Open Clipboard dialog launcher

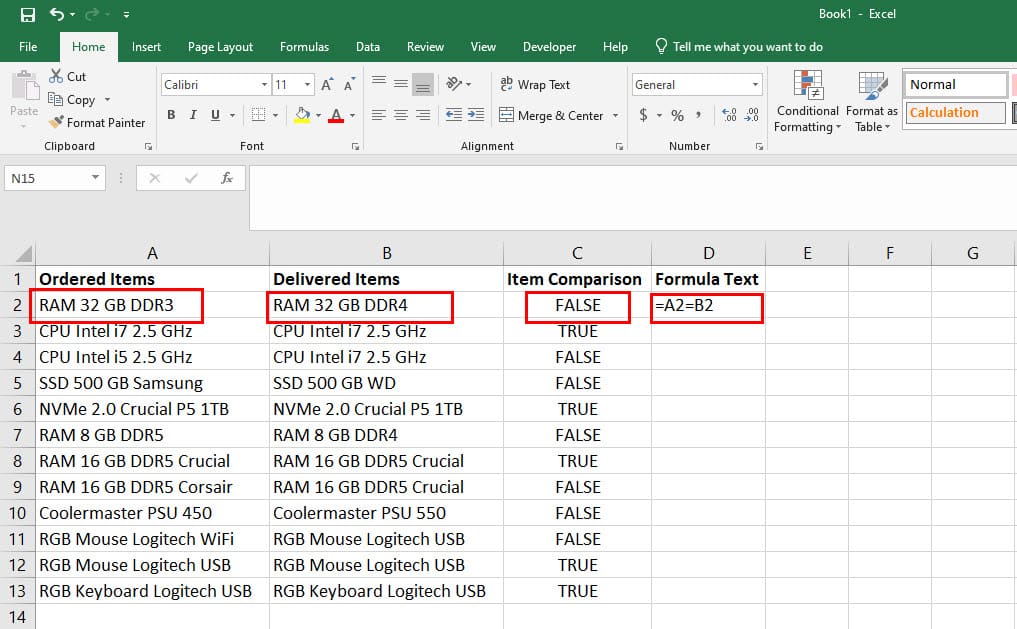(149, 147)
